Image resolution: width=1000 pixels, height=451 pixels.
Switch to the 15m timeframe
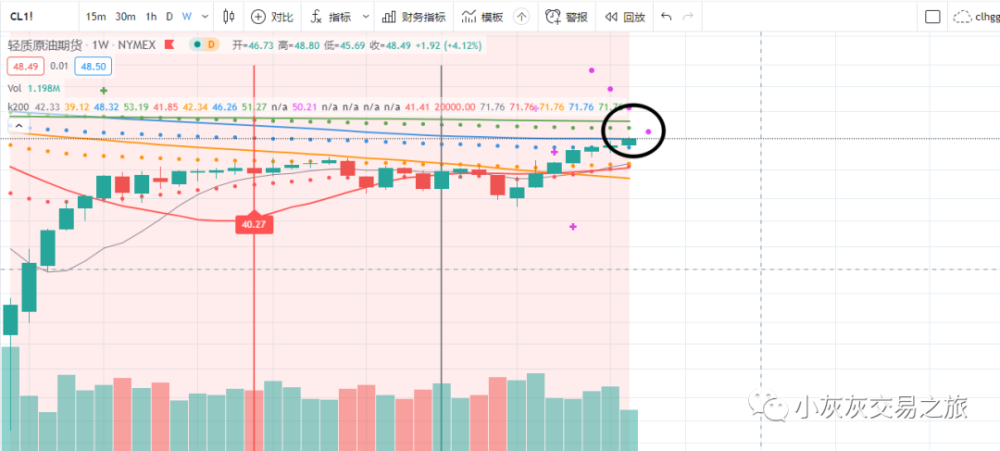(96, 17)
